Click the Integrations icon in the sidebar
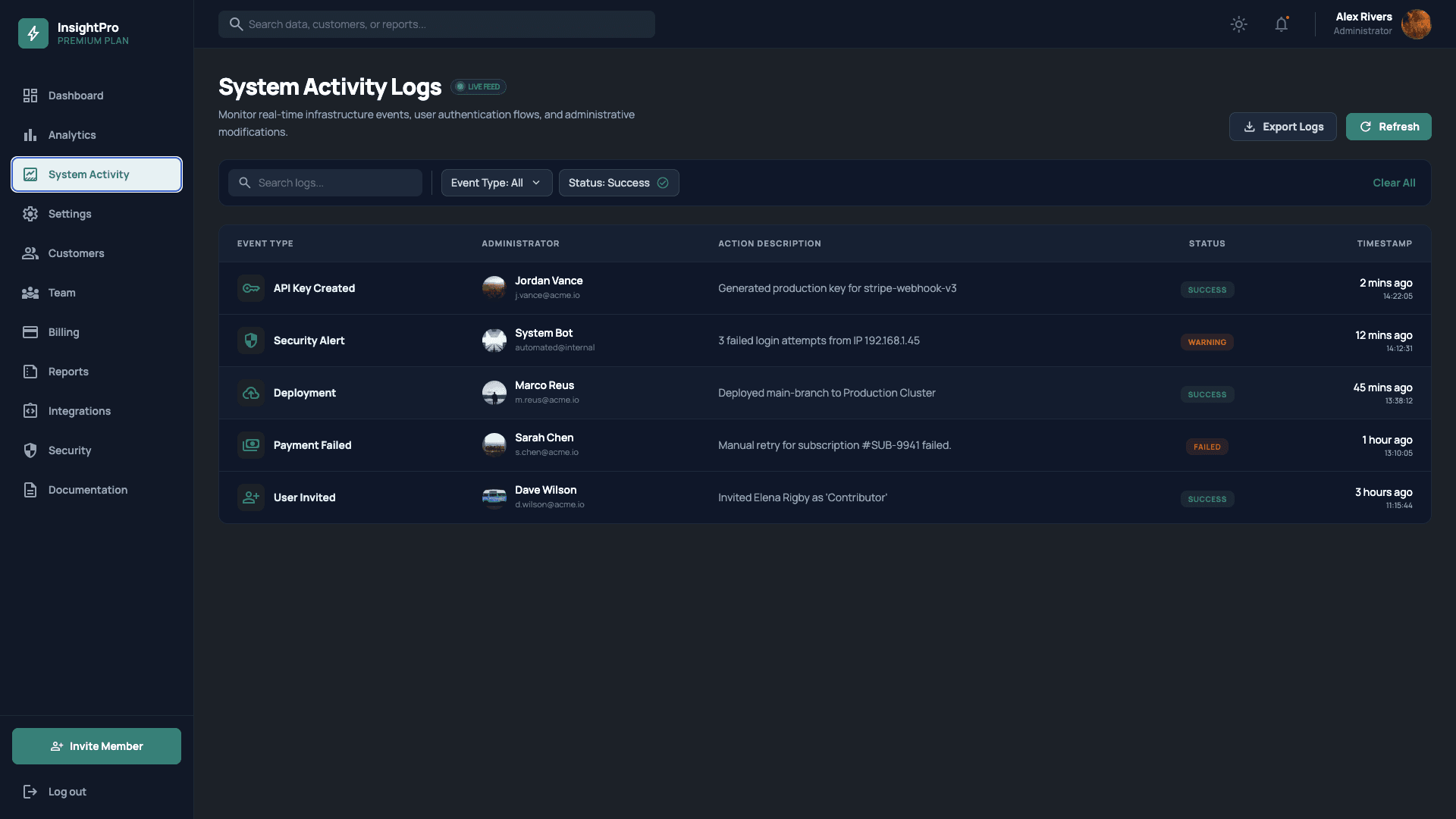The image size is (1456, 819). tap(30, 411)
